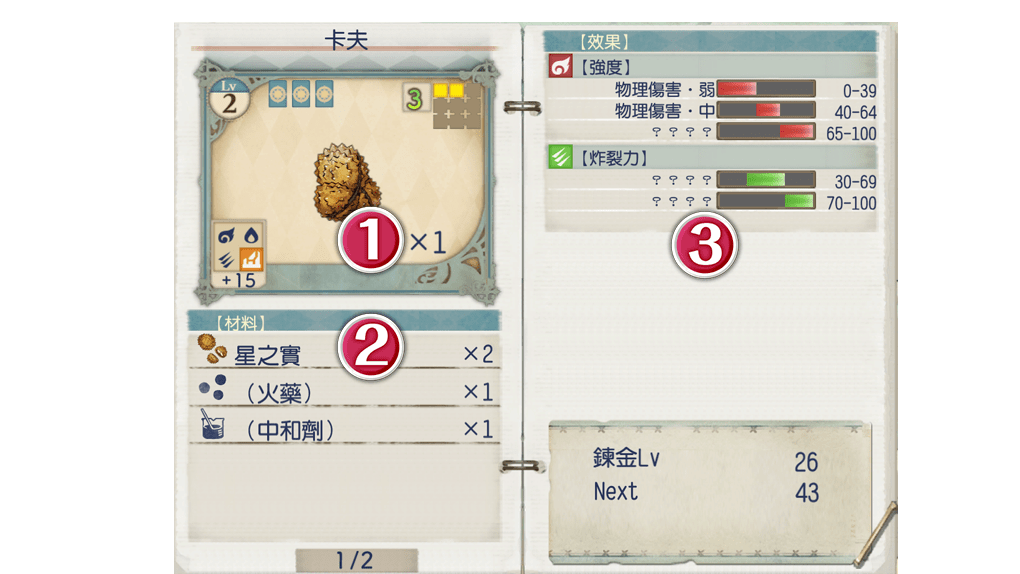Select the 火藥 material category icon
This screenshot has width=1020, height=574.
[x=213, y=387]
